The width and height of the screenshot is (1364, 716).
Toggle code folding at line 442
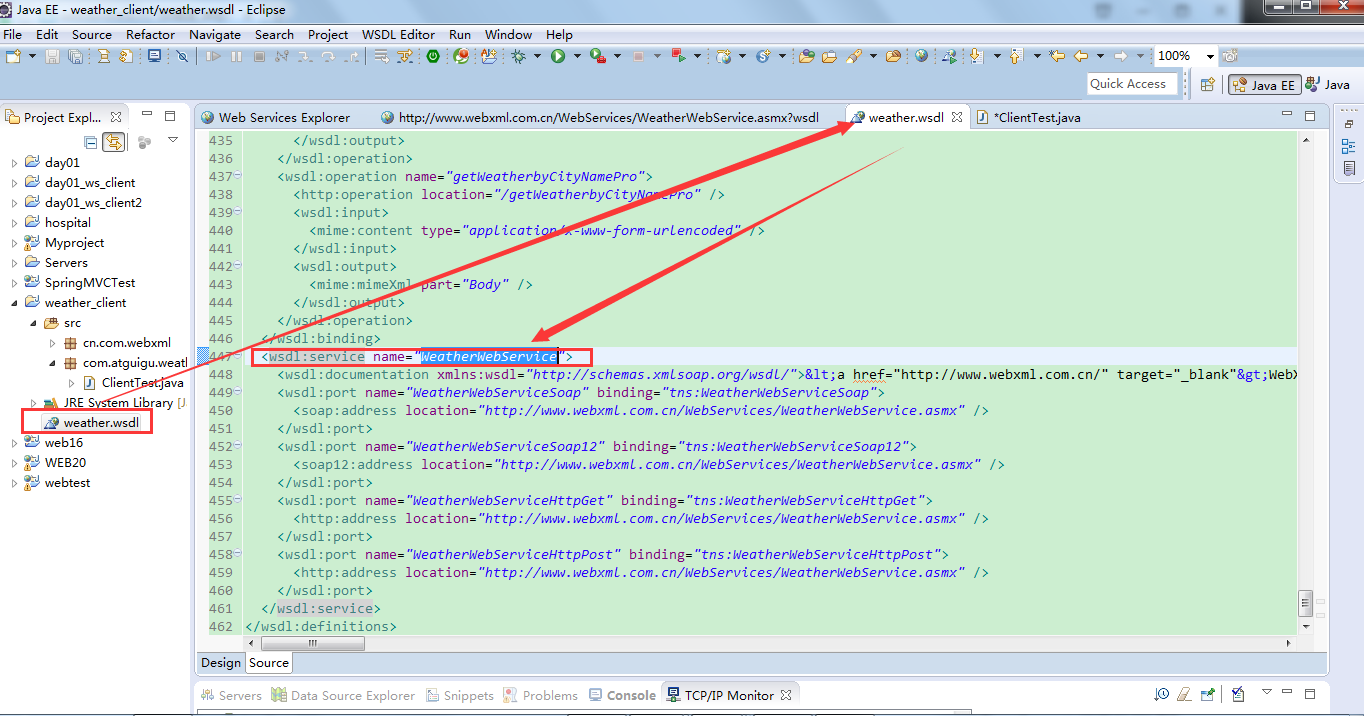[x=237, y=267]
